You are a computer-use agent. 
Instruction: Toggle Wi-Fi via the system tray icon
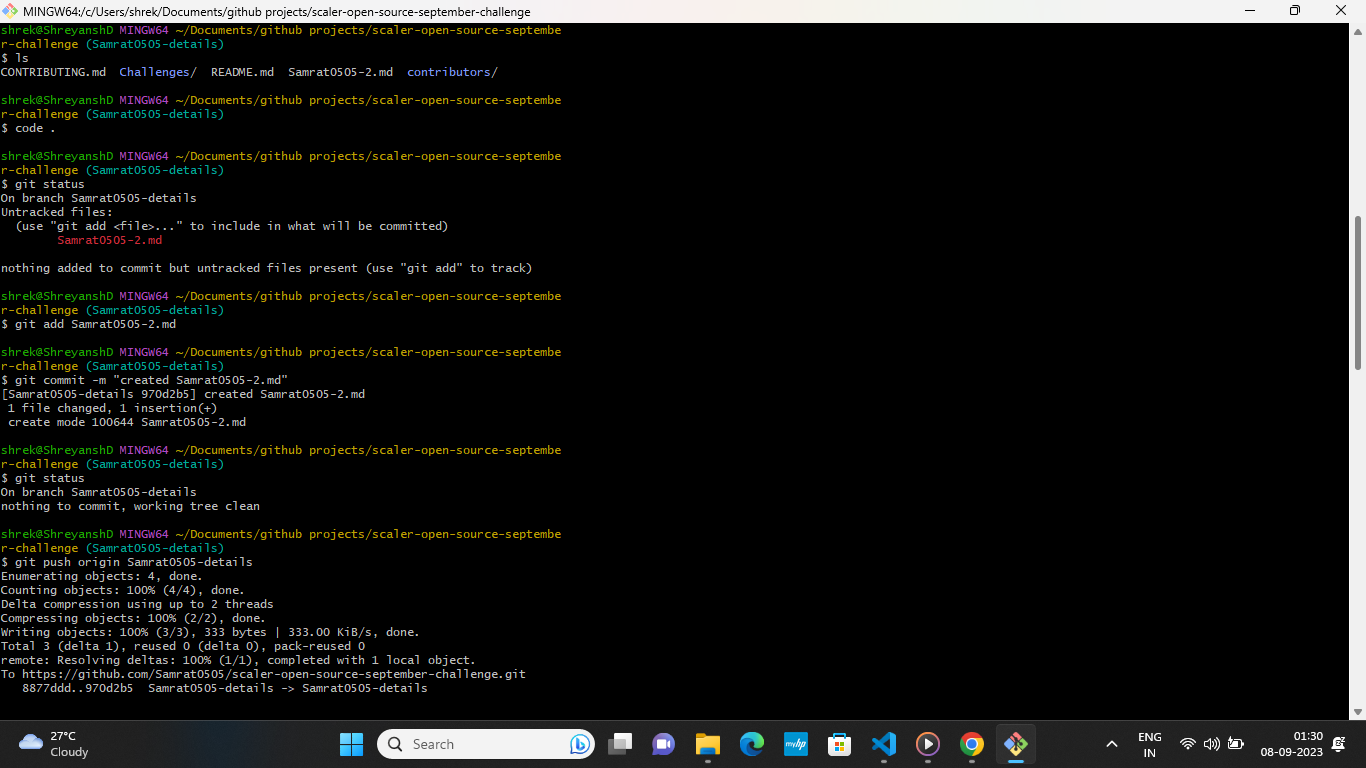point(1188,744)
